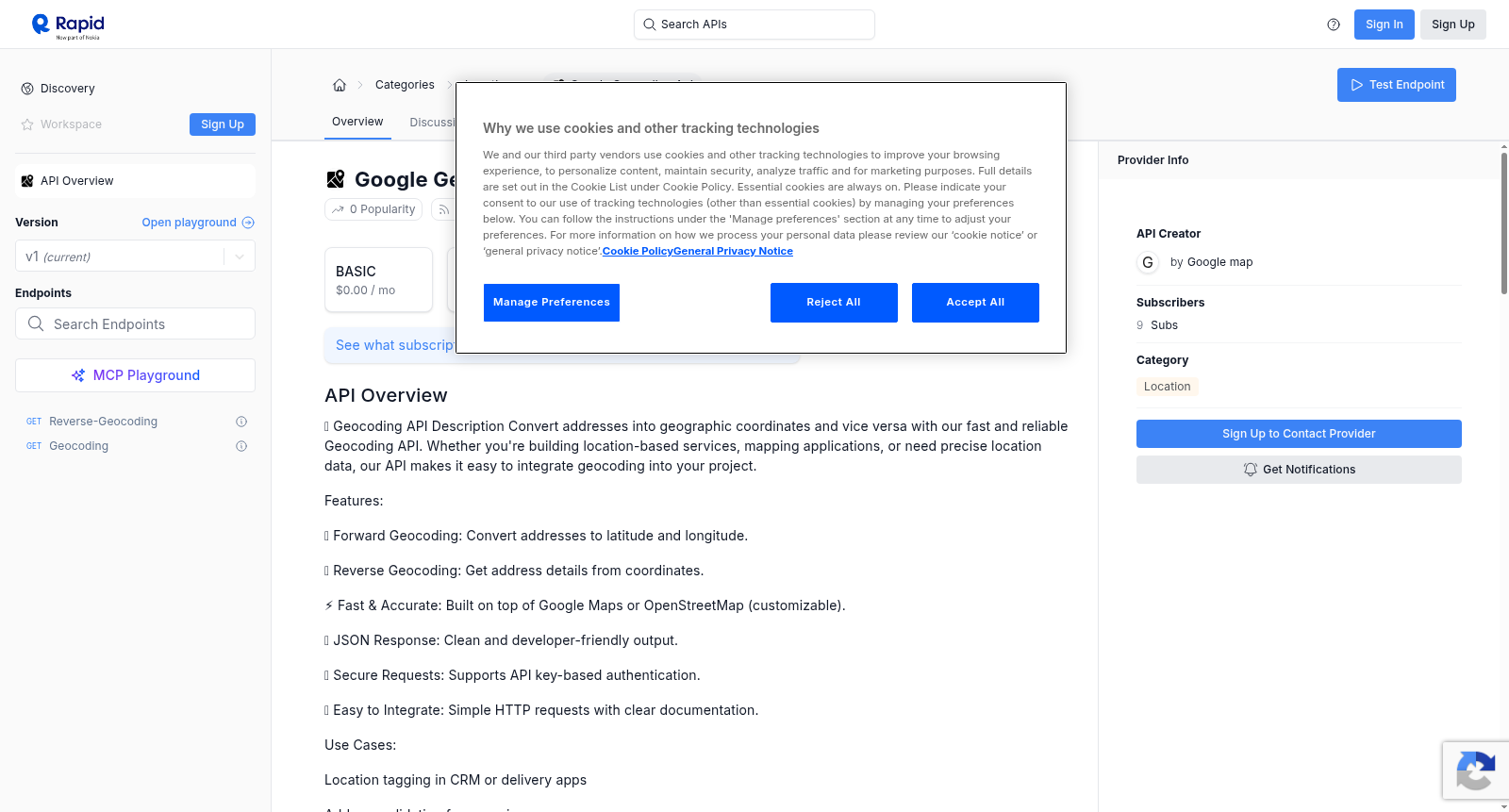
Task: Click Manage Preferences in cookie dialog
Action: [x=552, y=303]
